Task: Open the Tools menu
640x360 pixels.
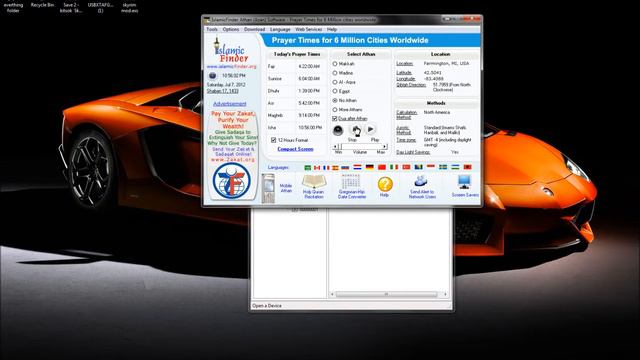Action: coord(212,29)
